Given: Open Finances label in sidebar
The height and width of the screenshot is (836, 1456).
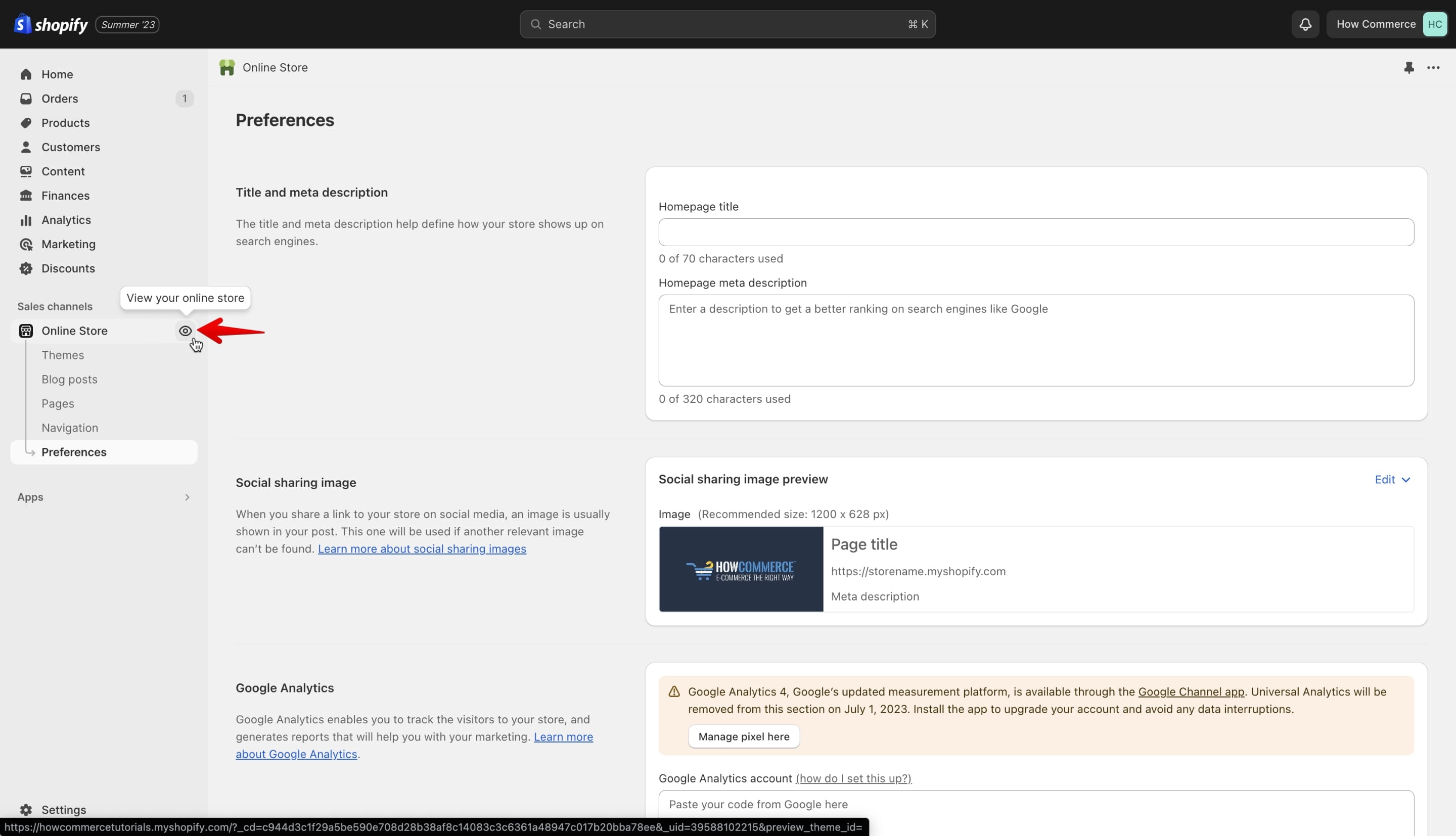Looking at the screenshot, I should (x=65, y=195).
